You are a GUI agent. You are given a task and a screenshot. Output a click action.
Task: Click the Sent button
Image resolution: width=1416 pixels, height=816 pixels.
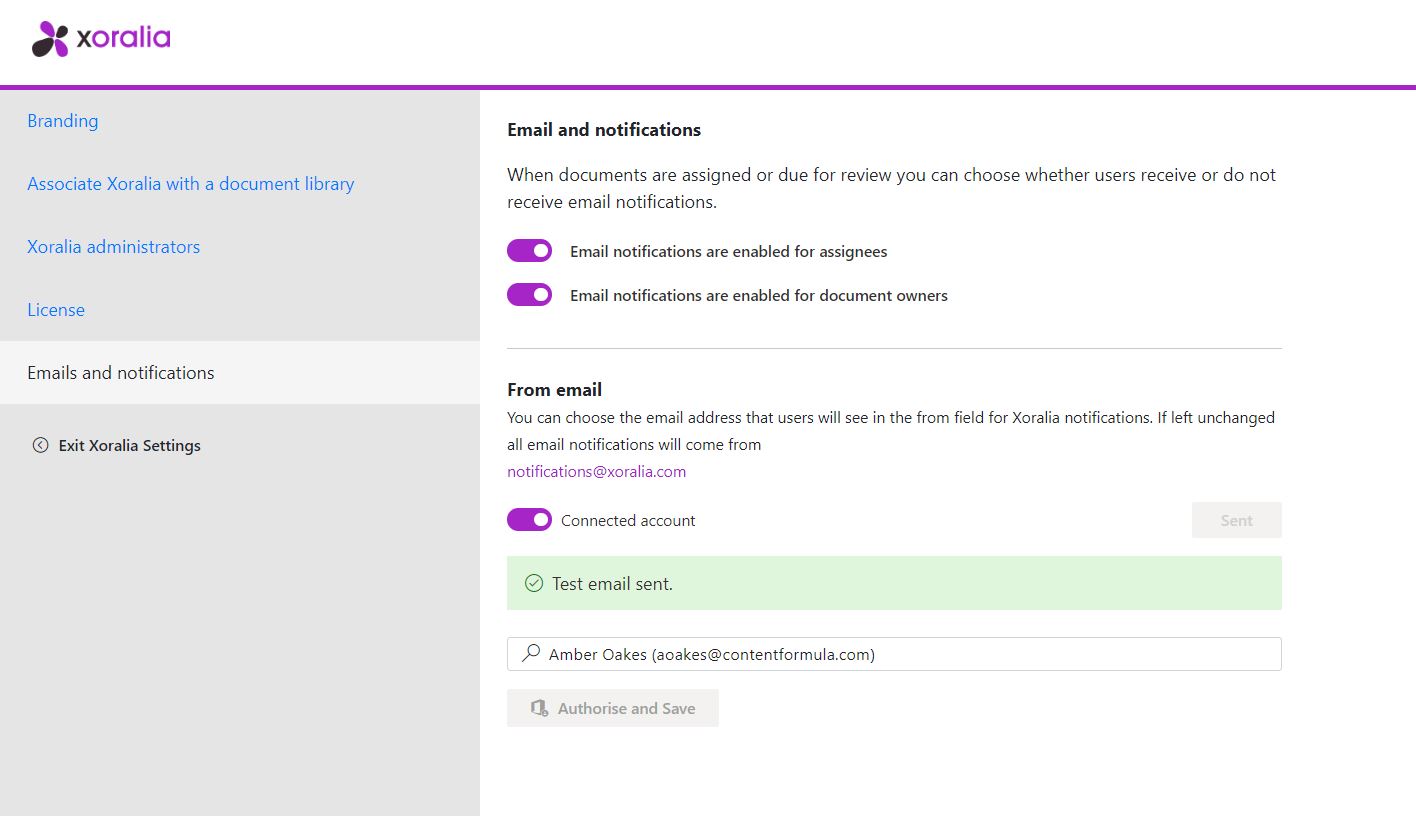point(1237,520)
